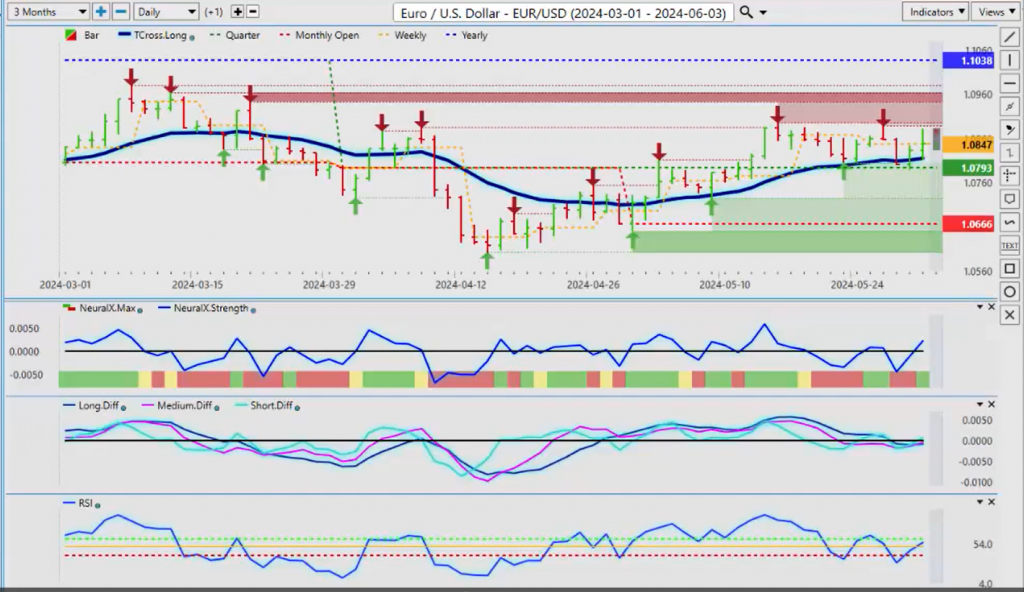This screenshot has width=1024, height=592.
Task: Click the symbol search magnifier icon
Action: (x=747, y=12)
